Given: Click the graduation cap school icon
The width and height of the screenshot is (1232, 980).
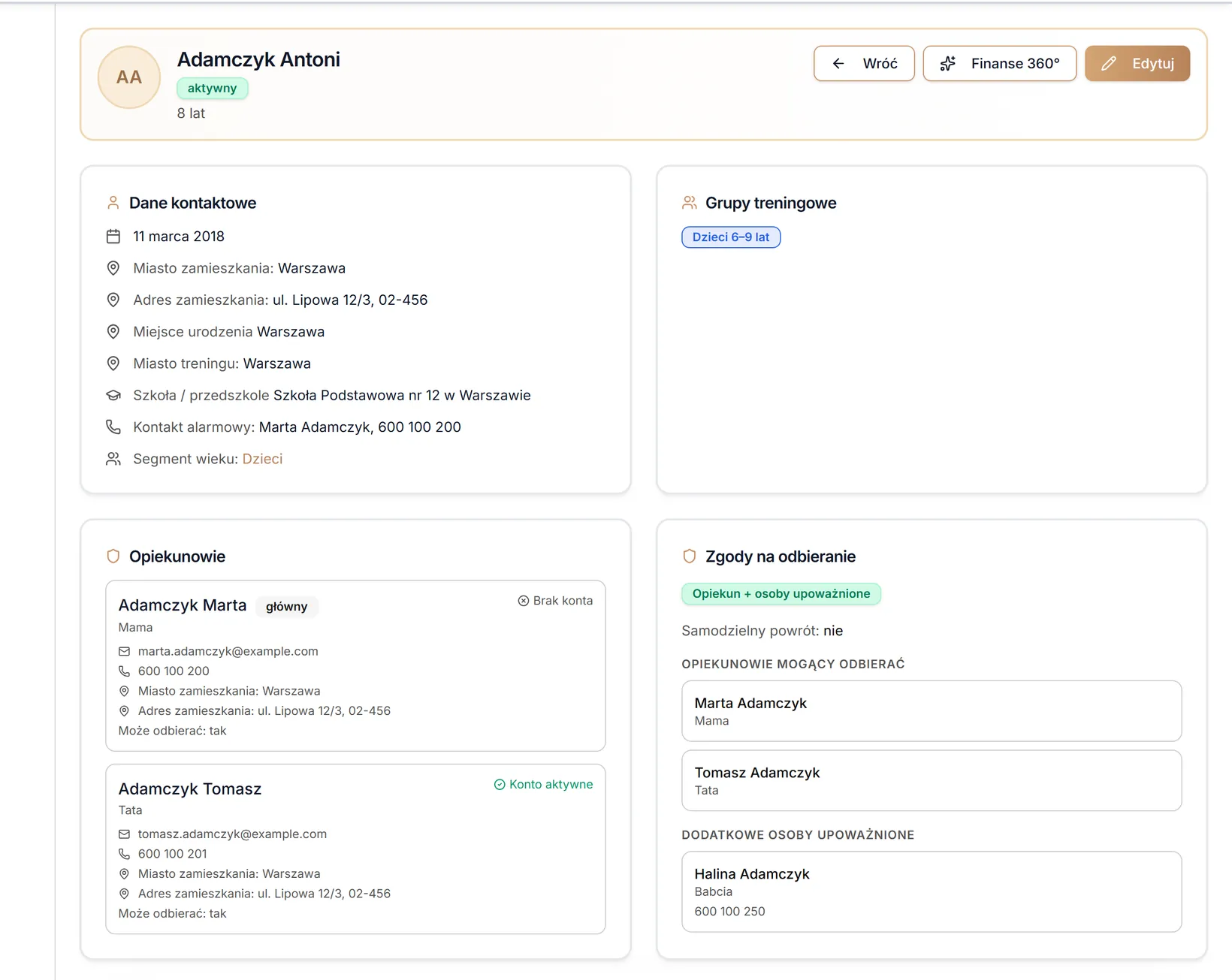Looking at the screenshot, I should [113, 395].
